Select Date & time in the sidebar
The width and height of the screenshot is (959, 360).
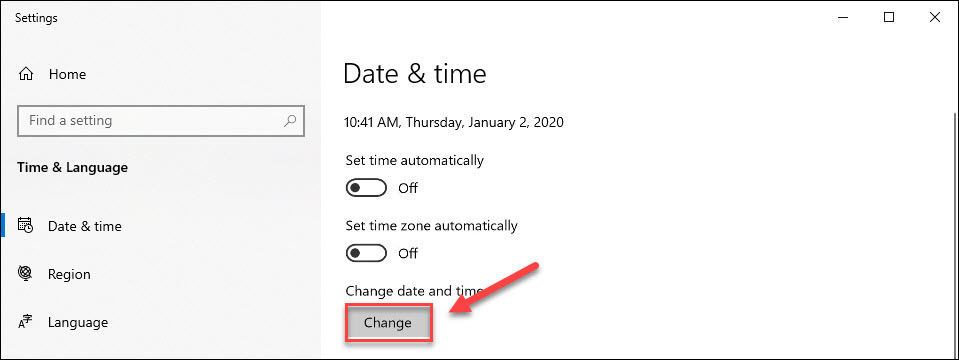[85, 226]
